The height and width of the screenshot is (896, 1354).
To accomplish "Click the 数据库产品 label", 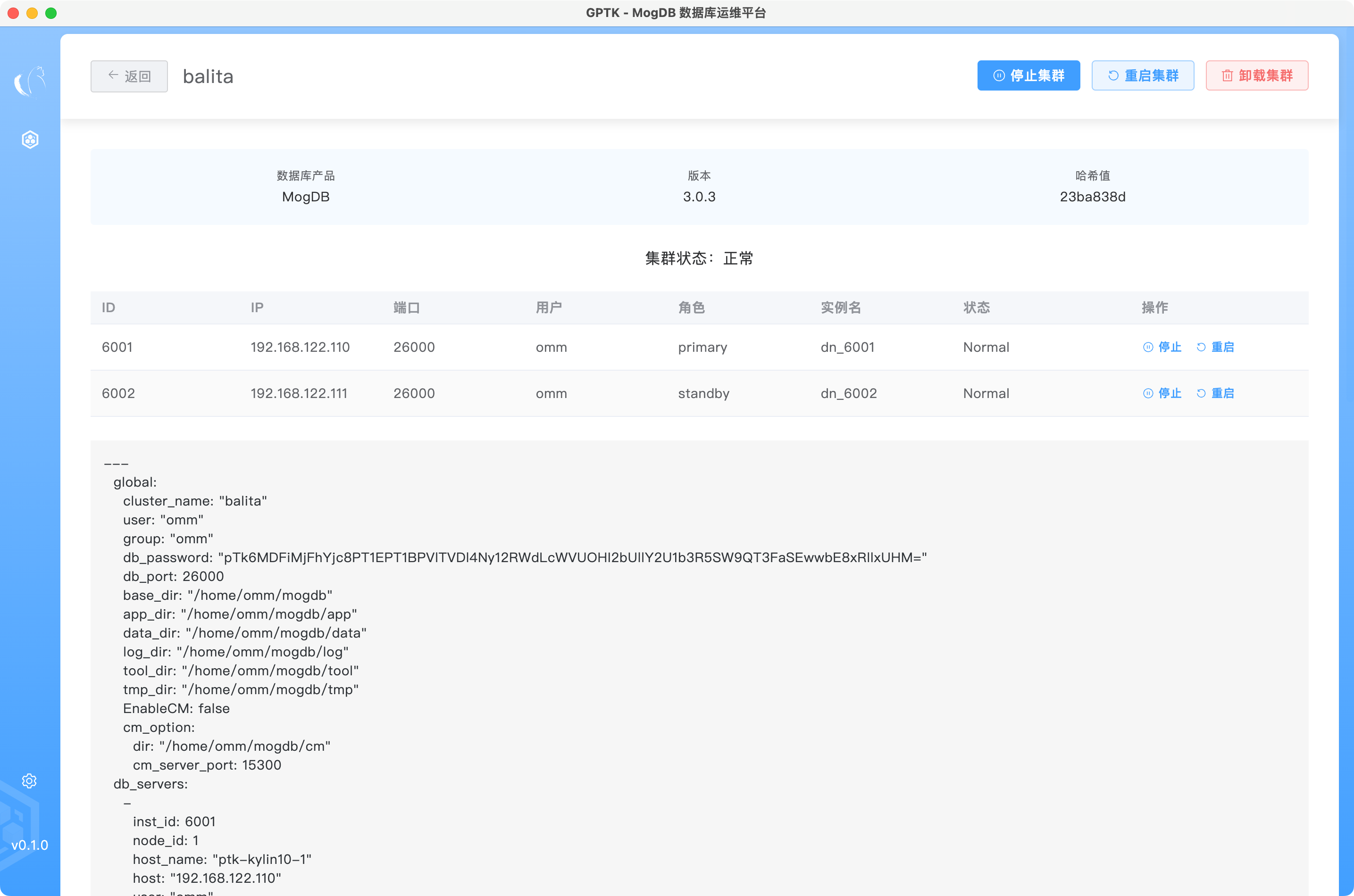I will click(x=306, y=175).
